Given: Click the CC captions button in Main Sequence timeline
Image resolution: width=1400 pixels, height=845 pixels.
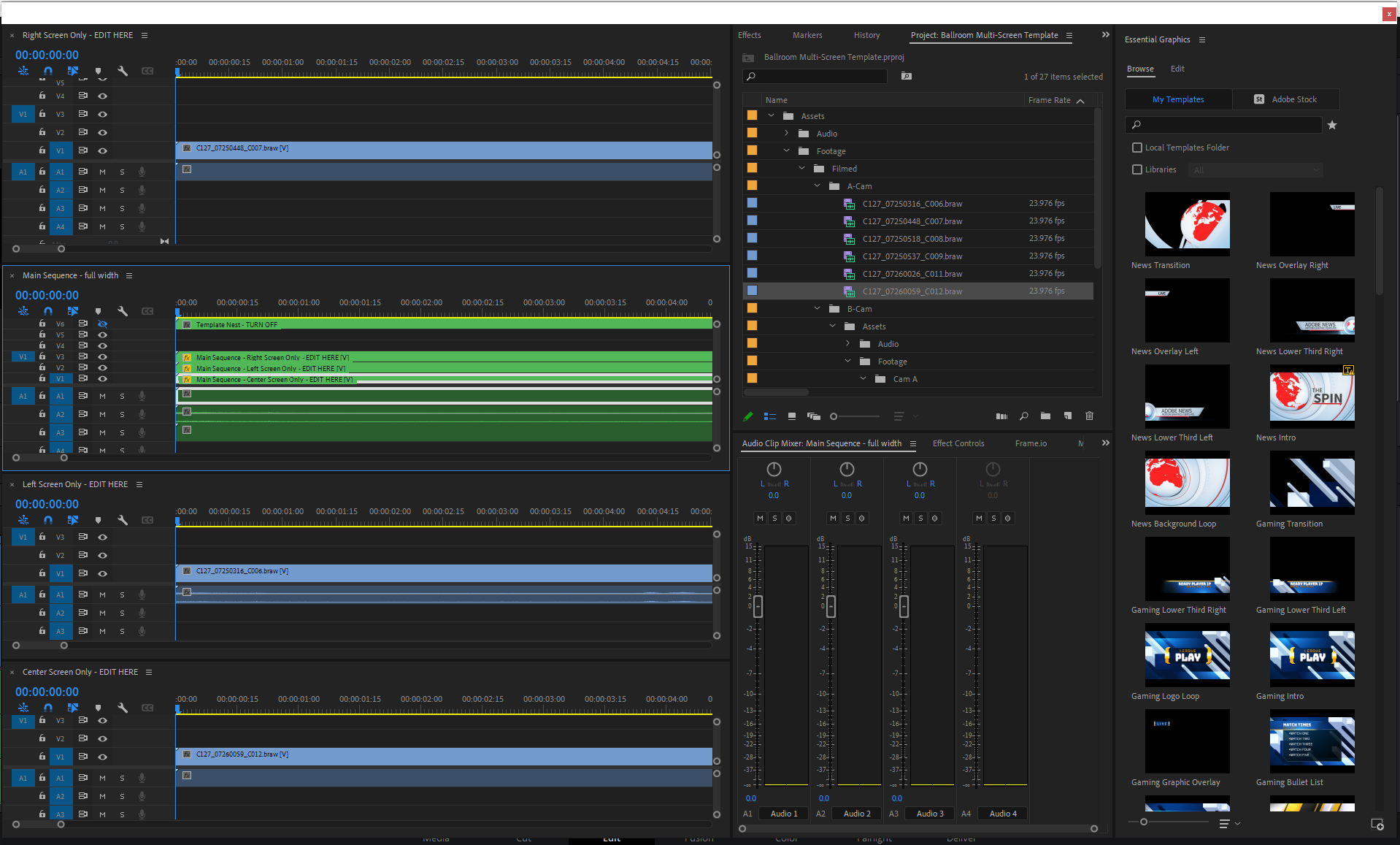Looking at the screenshot, I should (147, 311).
